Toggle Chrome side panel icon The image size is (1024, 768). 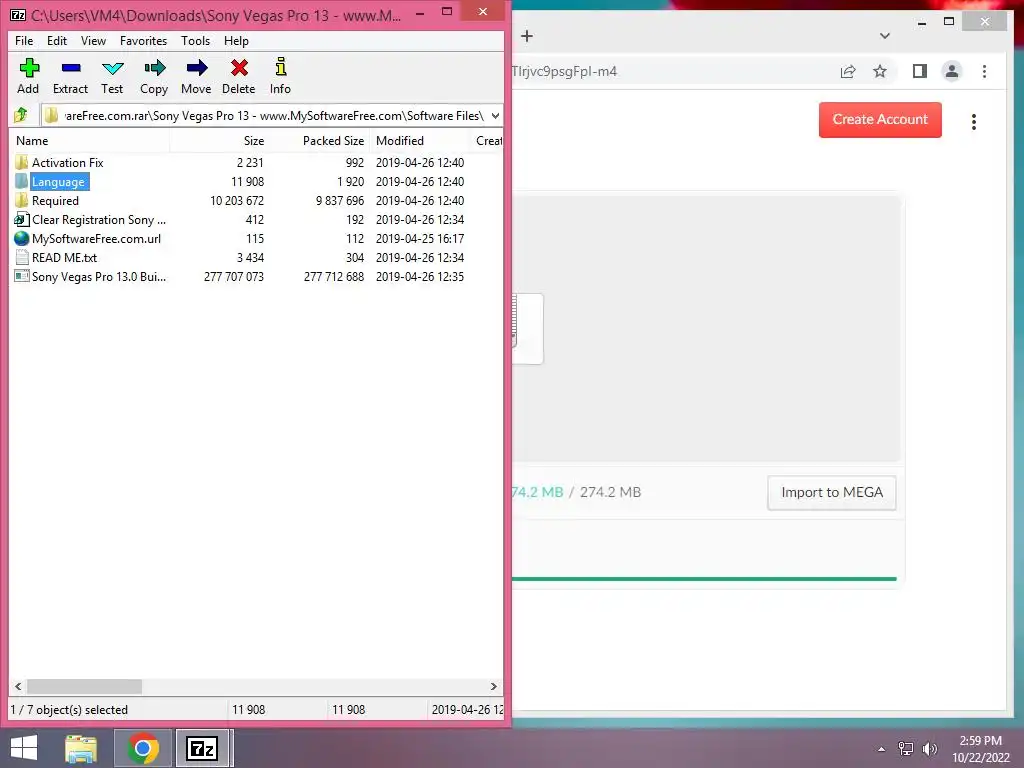coord(920,71)
